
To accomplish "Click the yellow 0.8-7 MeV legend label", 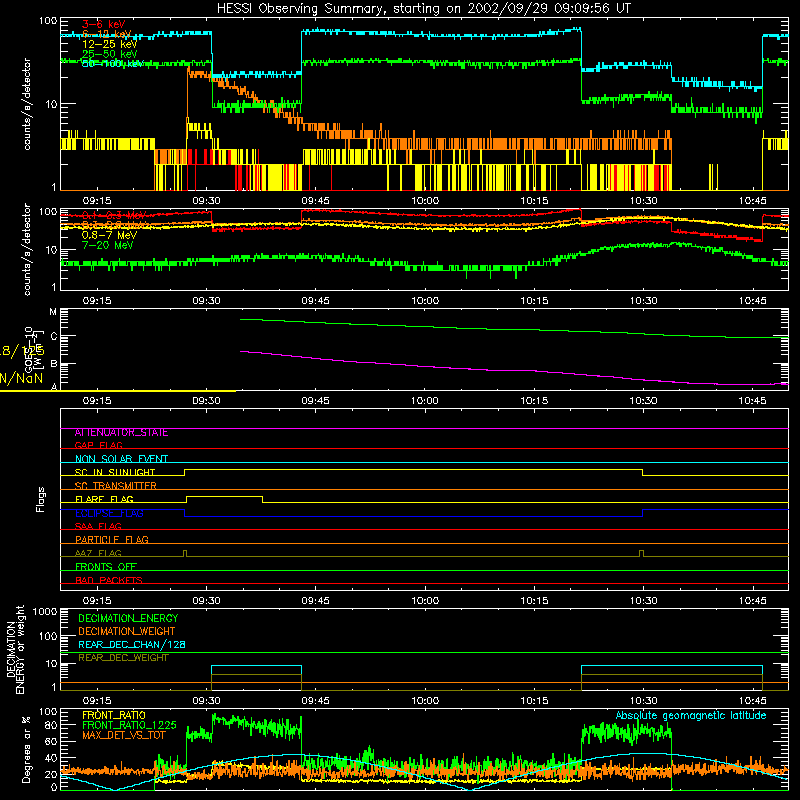I will click(x=109, y=235).
